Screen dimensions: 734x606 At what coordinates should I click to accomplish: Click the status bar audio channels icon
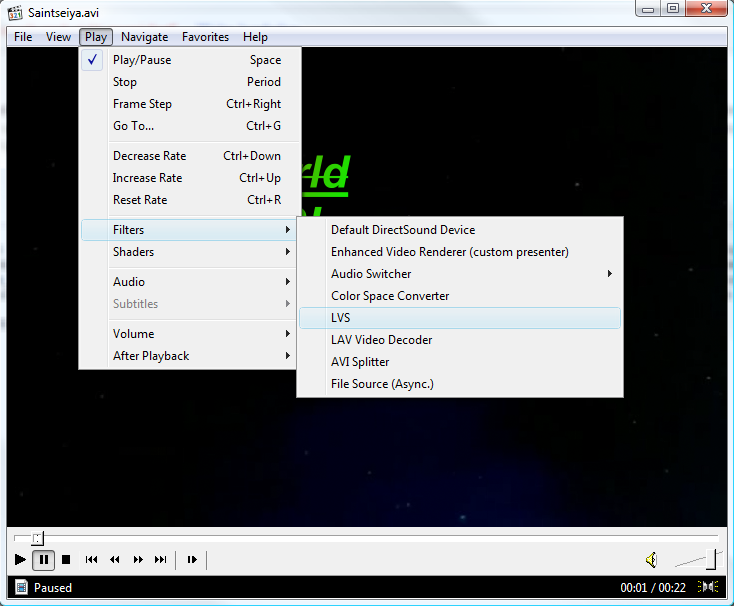(x=708, y=587)
